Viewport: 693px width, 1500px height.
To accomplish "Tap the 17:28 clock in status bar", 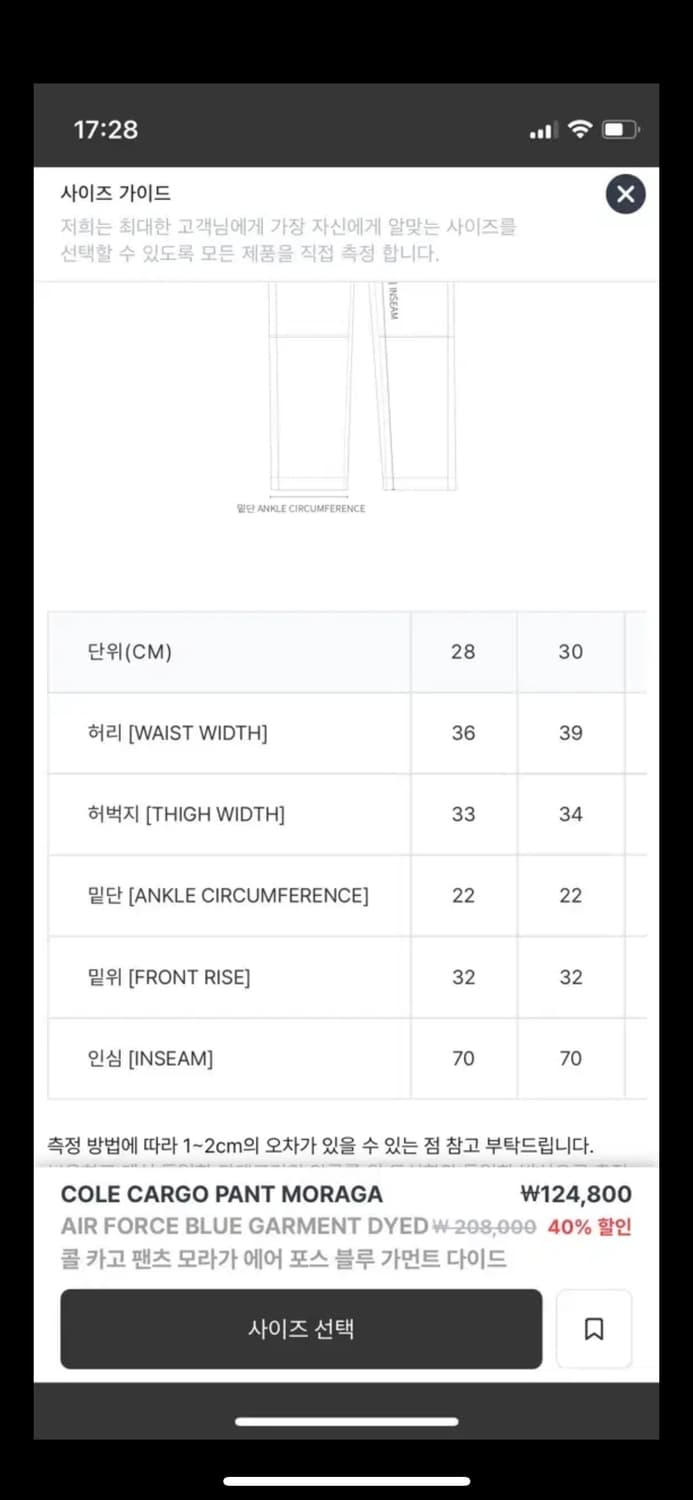I will pyautogui.click(x=106, y=129).
